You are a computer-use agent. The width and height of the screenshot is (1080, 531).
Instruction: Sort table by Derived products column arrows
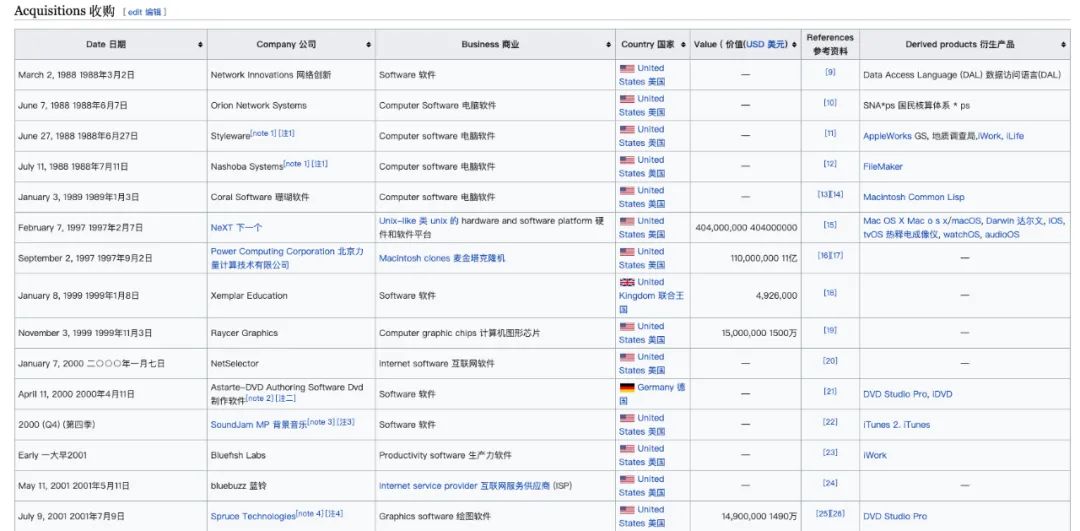tap(1064, 44)
